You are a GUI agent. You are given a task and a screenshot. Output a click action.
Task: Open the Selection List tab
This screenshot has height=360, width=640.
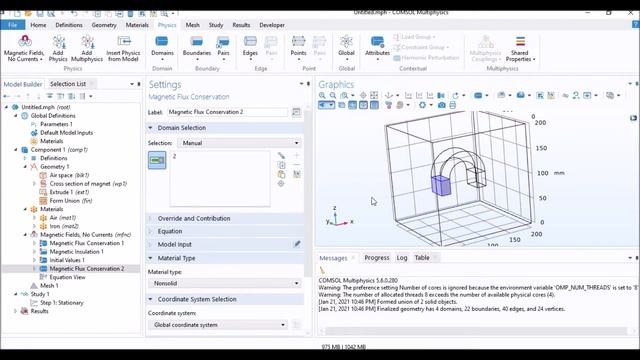click(x=68, y=84)
